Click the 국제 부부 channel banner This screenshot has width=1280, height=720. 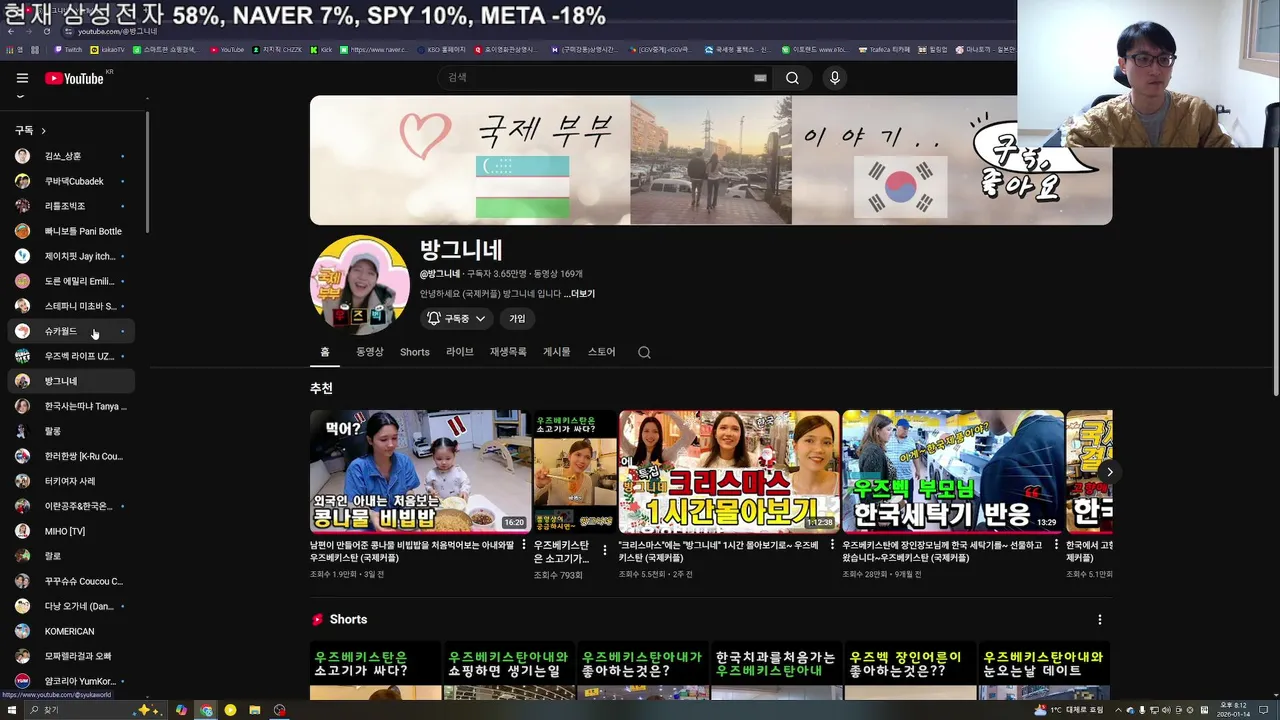click(711, 160)
